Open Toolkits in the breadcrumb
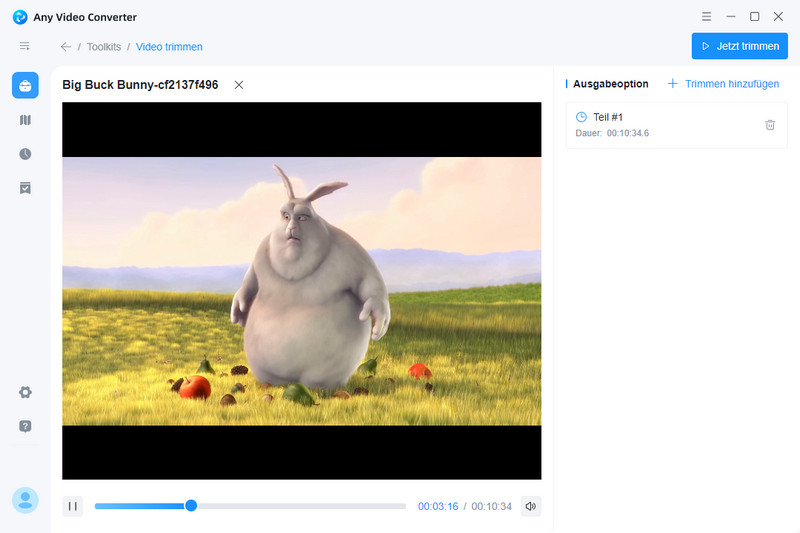 pos(104,47)
